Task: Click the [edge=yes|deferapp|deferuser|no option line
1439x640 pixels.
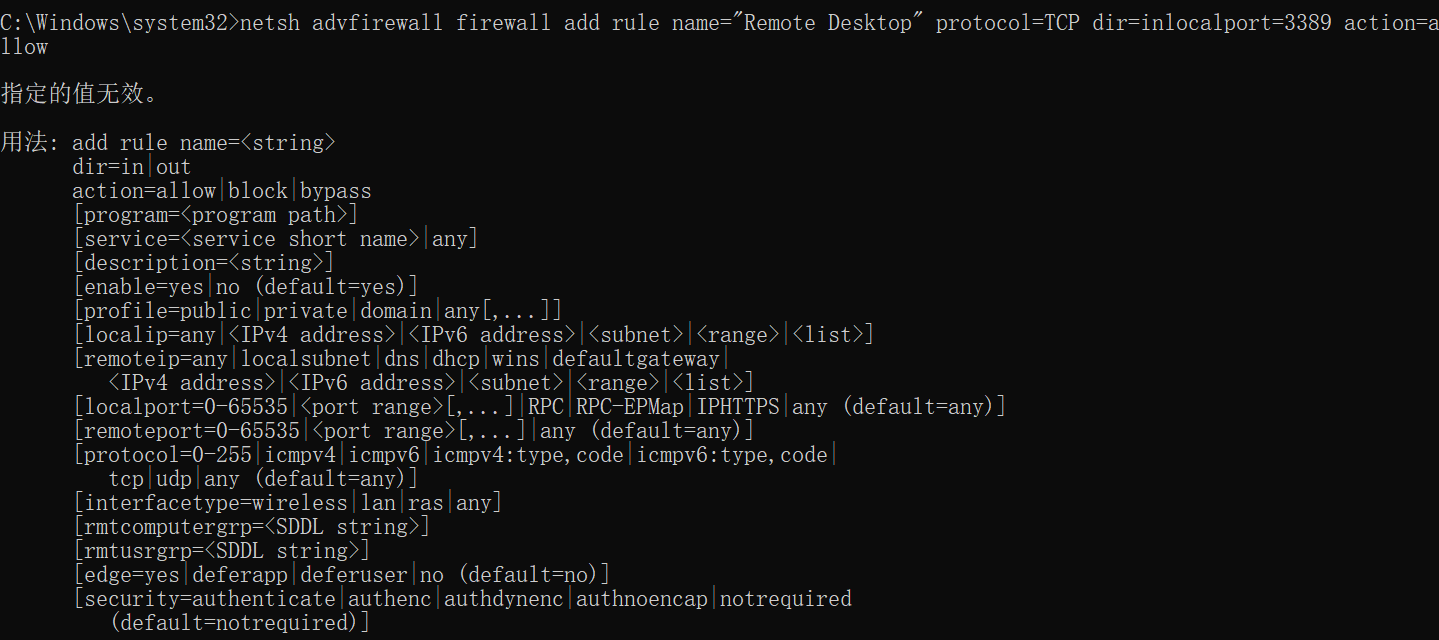Action: (x=342, y=575)
